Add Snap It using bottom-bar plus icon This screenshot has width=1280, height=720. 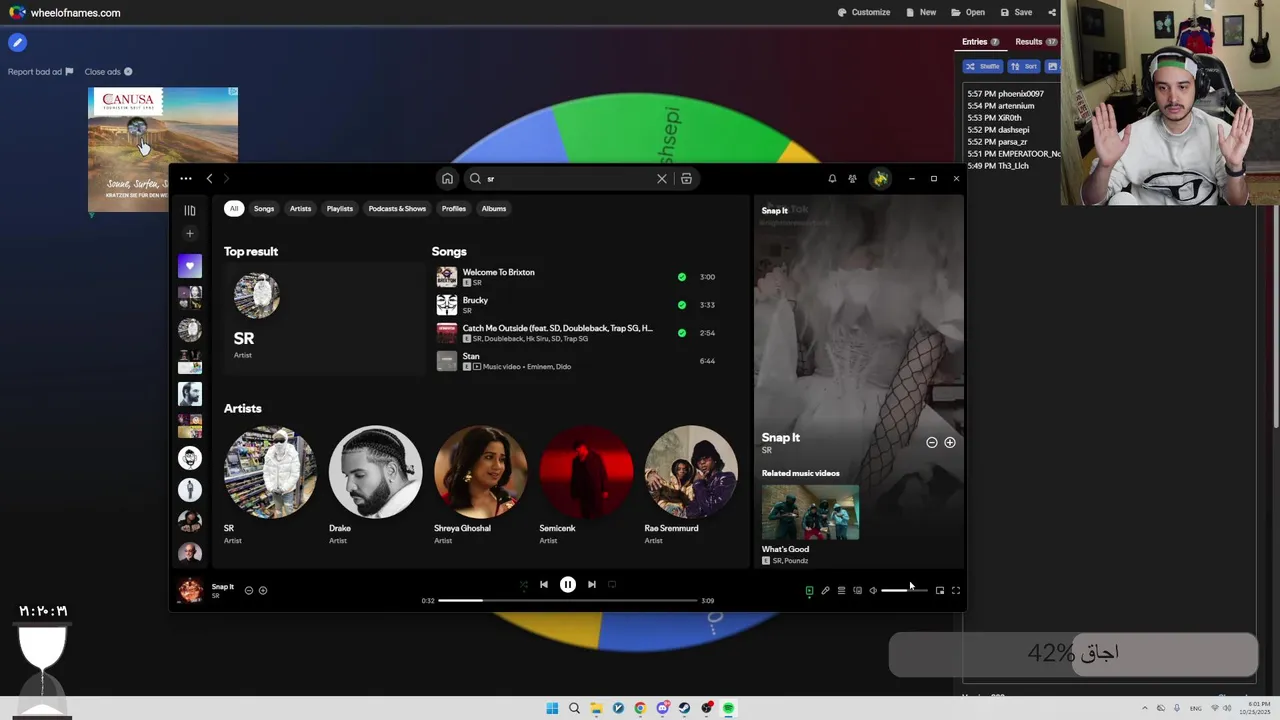(263, 590)
